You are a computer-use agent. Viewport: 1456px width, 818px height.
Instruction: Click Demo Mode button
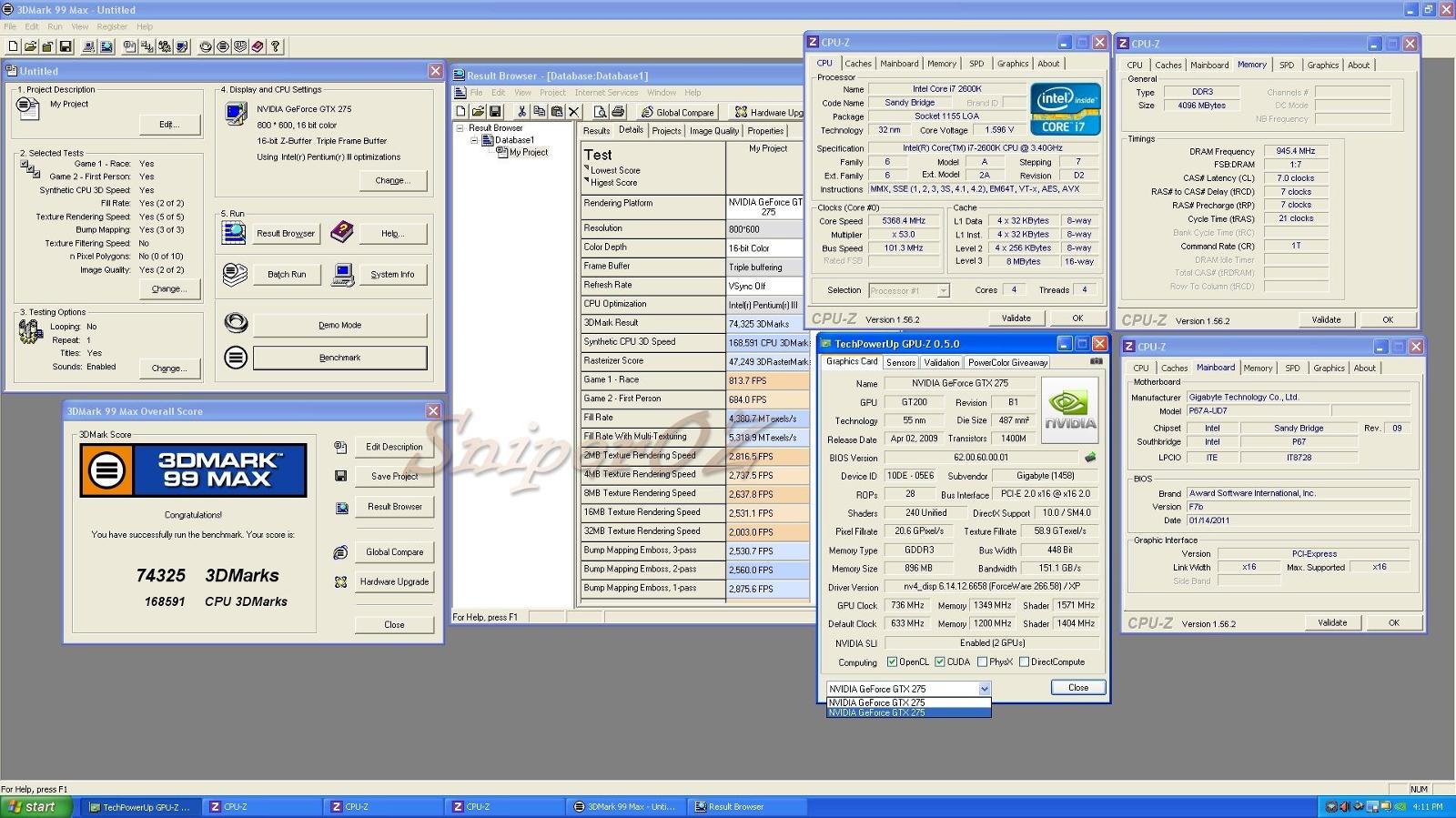click(339, 325)
